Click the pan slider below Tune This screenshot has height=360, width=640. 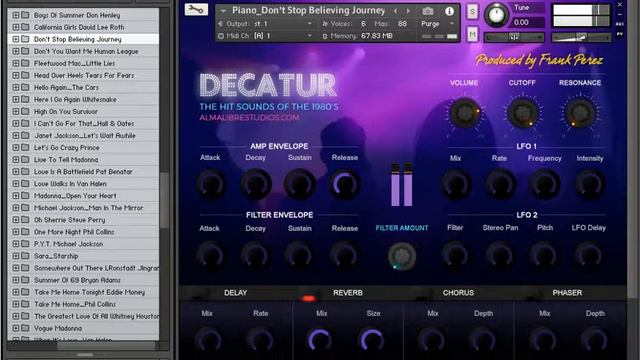point(514,38)
